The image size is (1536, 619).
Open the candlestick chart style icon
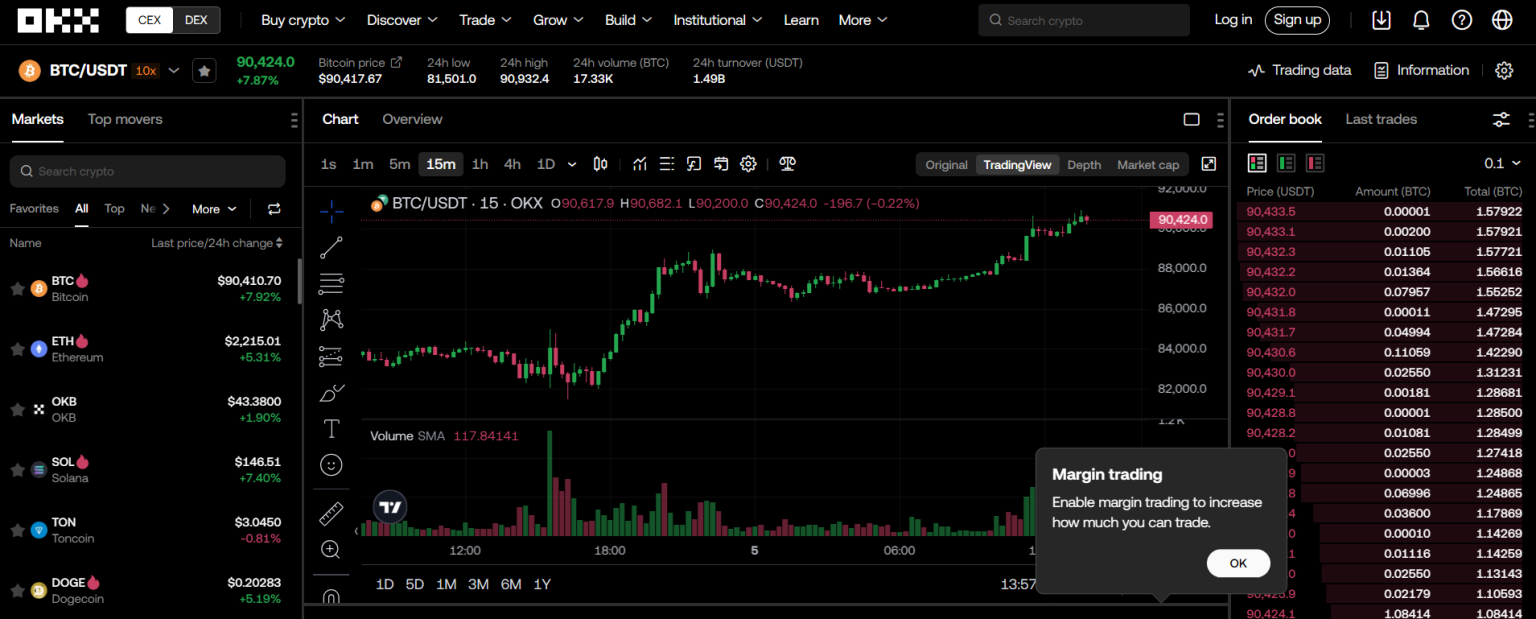click(x=601, y=164)
